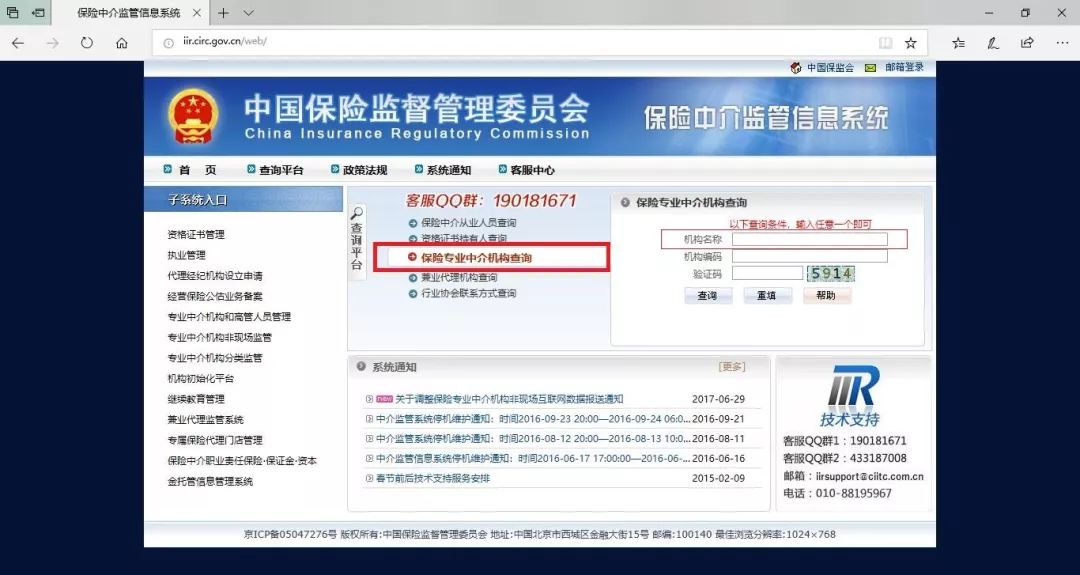Click the 机构名称 input field
The height and width of the screenshot is (575, 1080).
(x=809, y=240)
